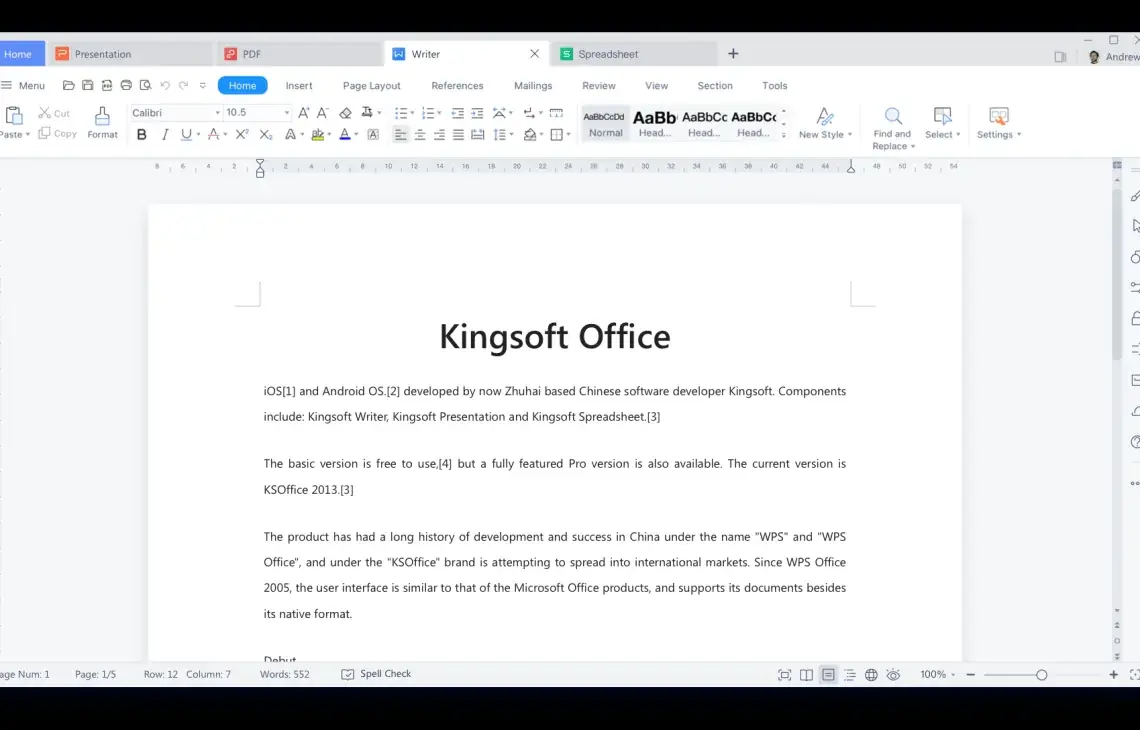Click the Paste clipboard icon

point(14,116)
